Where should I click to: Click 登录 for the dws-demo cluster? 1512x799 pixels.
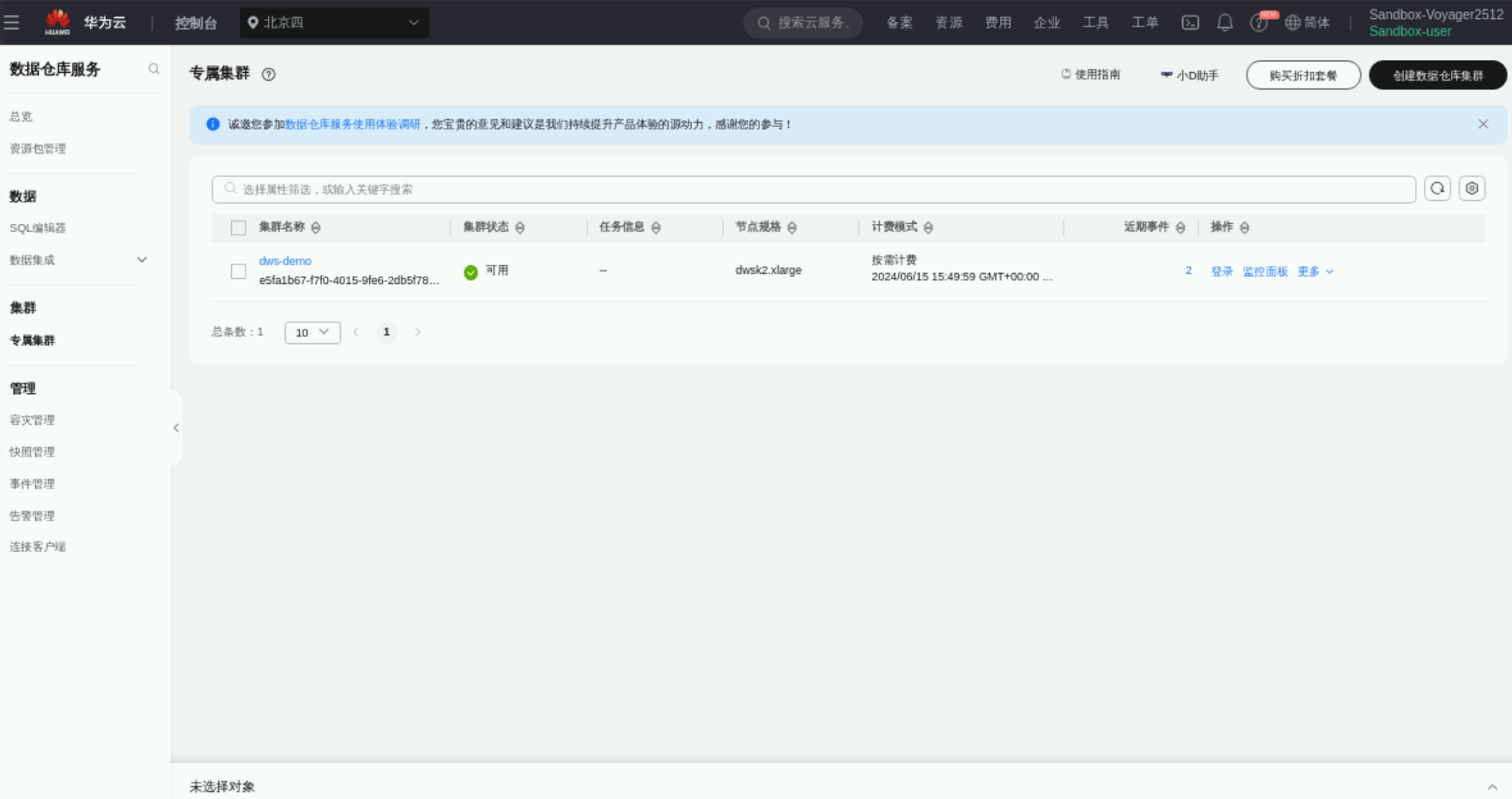click(1222, 272)
